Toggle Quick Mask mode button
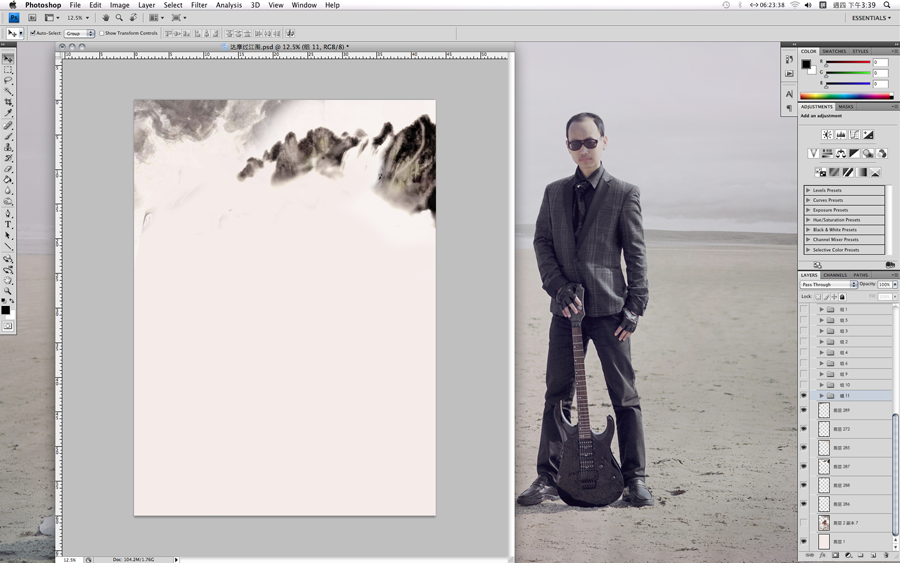 coord(7,326)
